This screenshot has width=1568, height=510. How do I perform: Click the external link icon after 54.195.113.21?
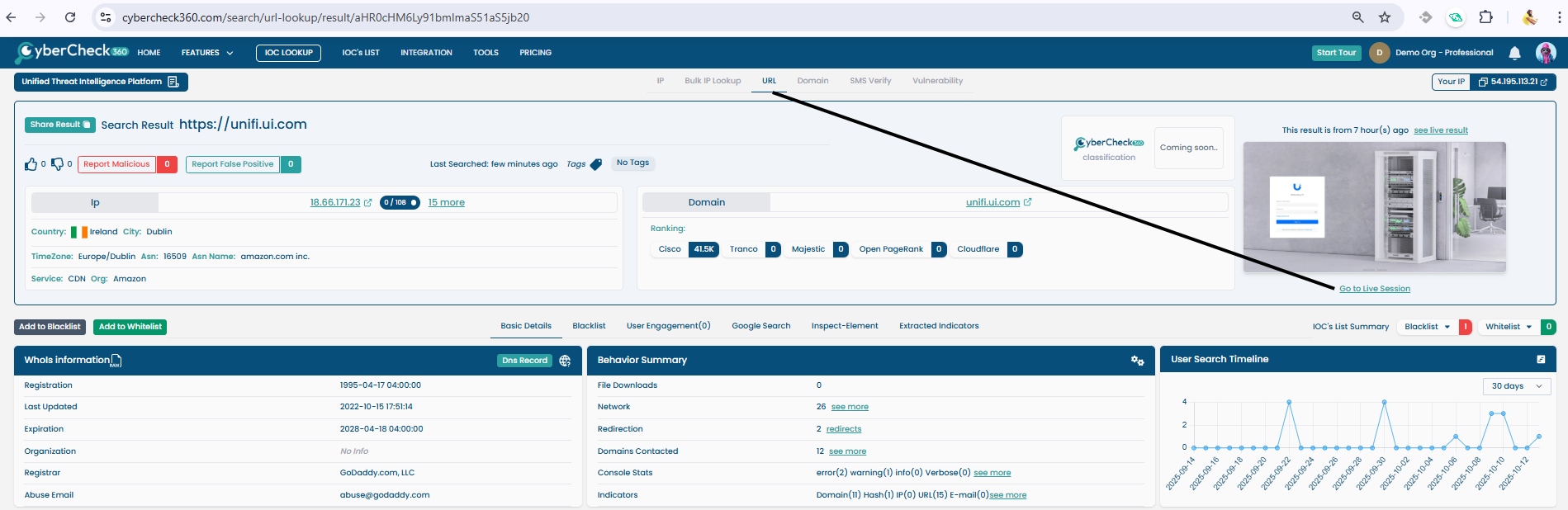tap(1544, 82)
